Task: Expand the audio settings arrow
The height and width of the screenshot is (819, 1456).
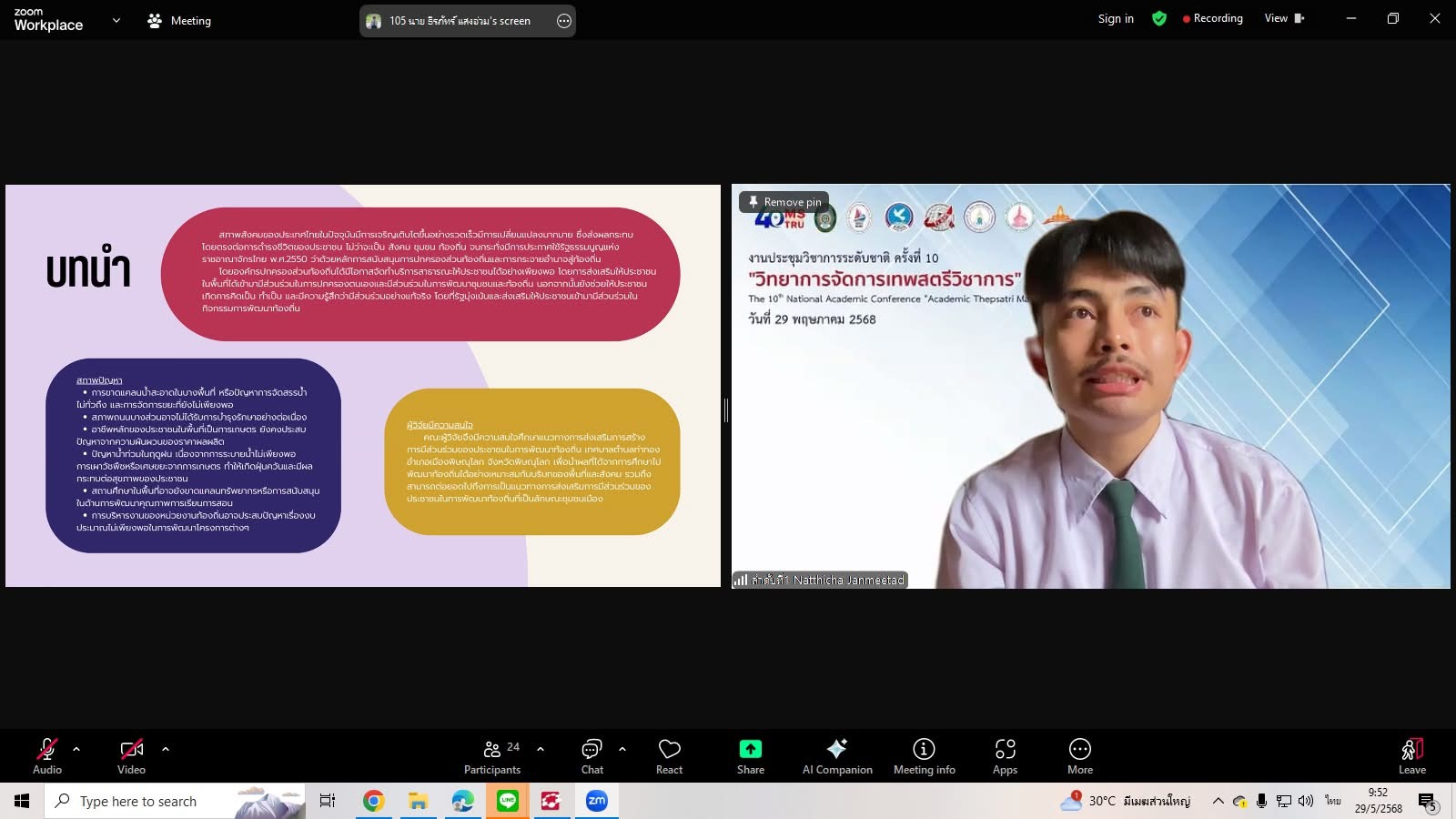Action: click(x=76, y=749)
